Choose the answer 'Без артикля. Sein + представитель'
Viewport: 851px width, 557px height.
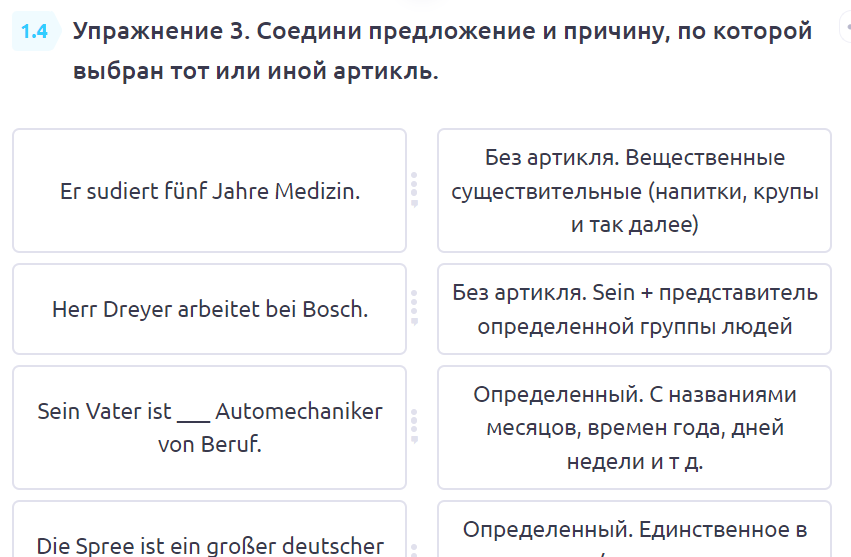(634, 309)
